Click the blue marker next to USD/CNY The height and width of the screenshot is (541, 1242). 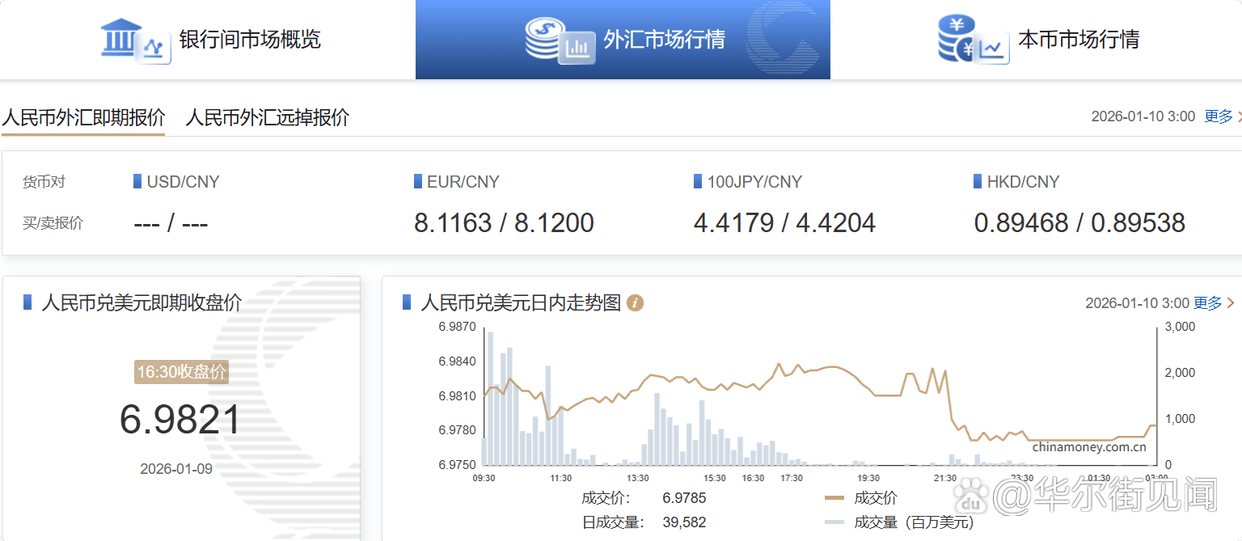[x=137, y=182]
